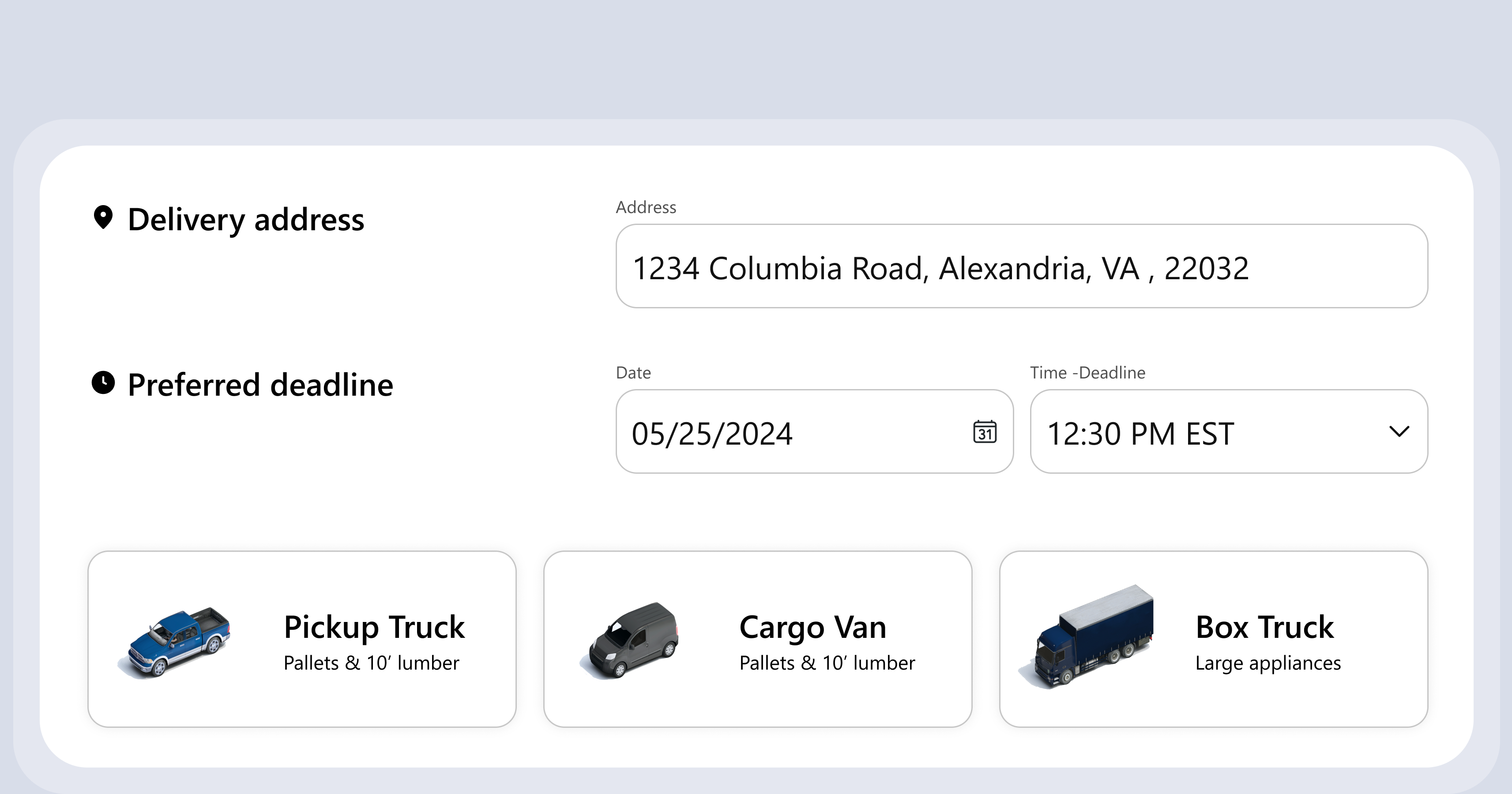The width and height of the screenshot is (1512, 794).
Task: Click the delivery address location pin icon
Action: [x=104, y=218]
